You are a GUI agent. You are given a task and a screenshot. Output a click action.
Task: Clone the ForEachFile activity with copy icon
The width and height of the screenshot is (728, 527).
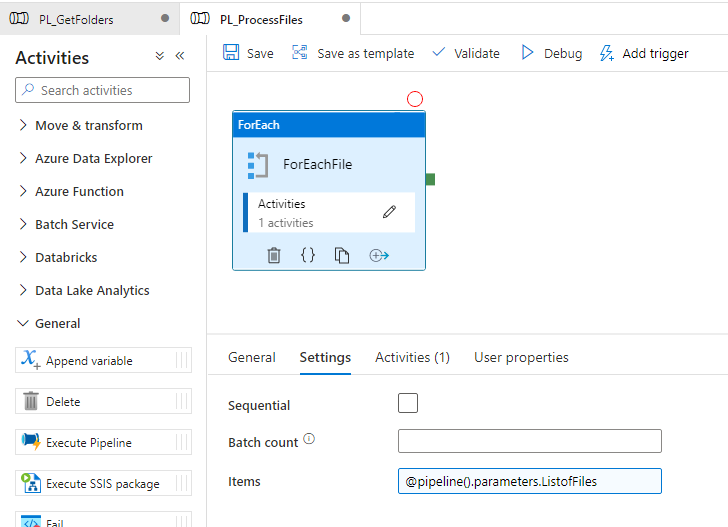pos(342,255)
